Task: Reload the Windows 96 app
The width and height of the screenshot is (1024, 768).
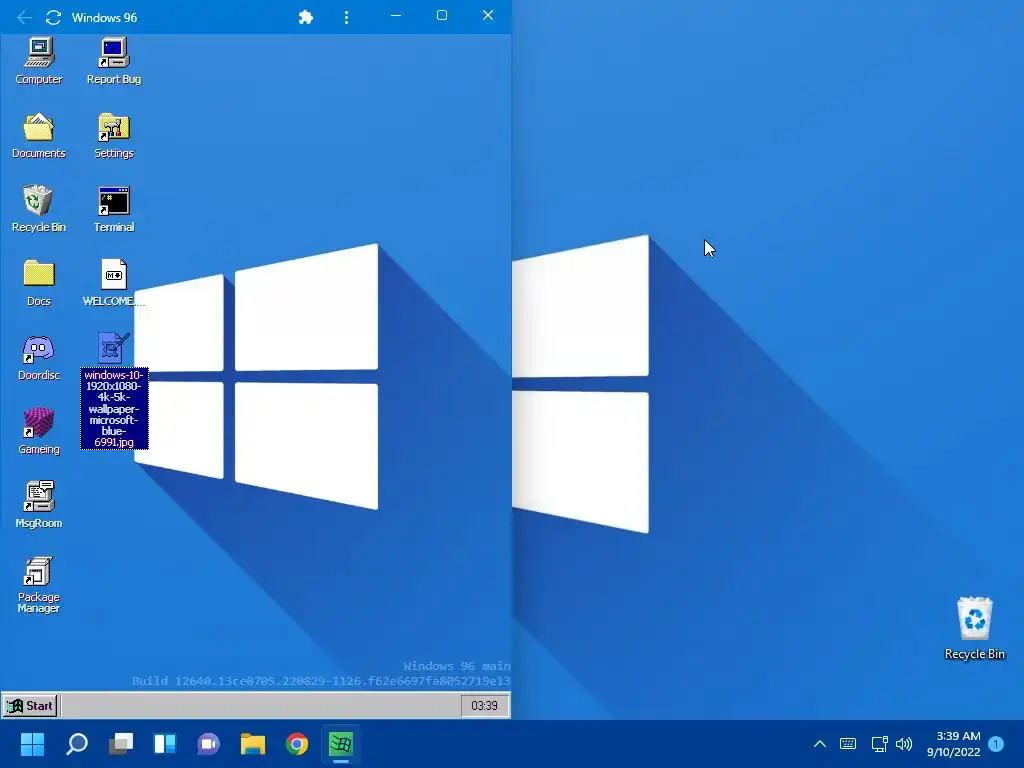Action: [x=54, y=18]
